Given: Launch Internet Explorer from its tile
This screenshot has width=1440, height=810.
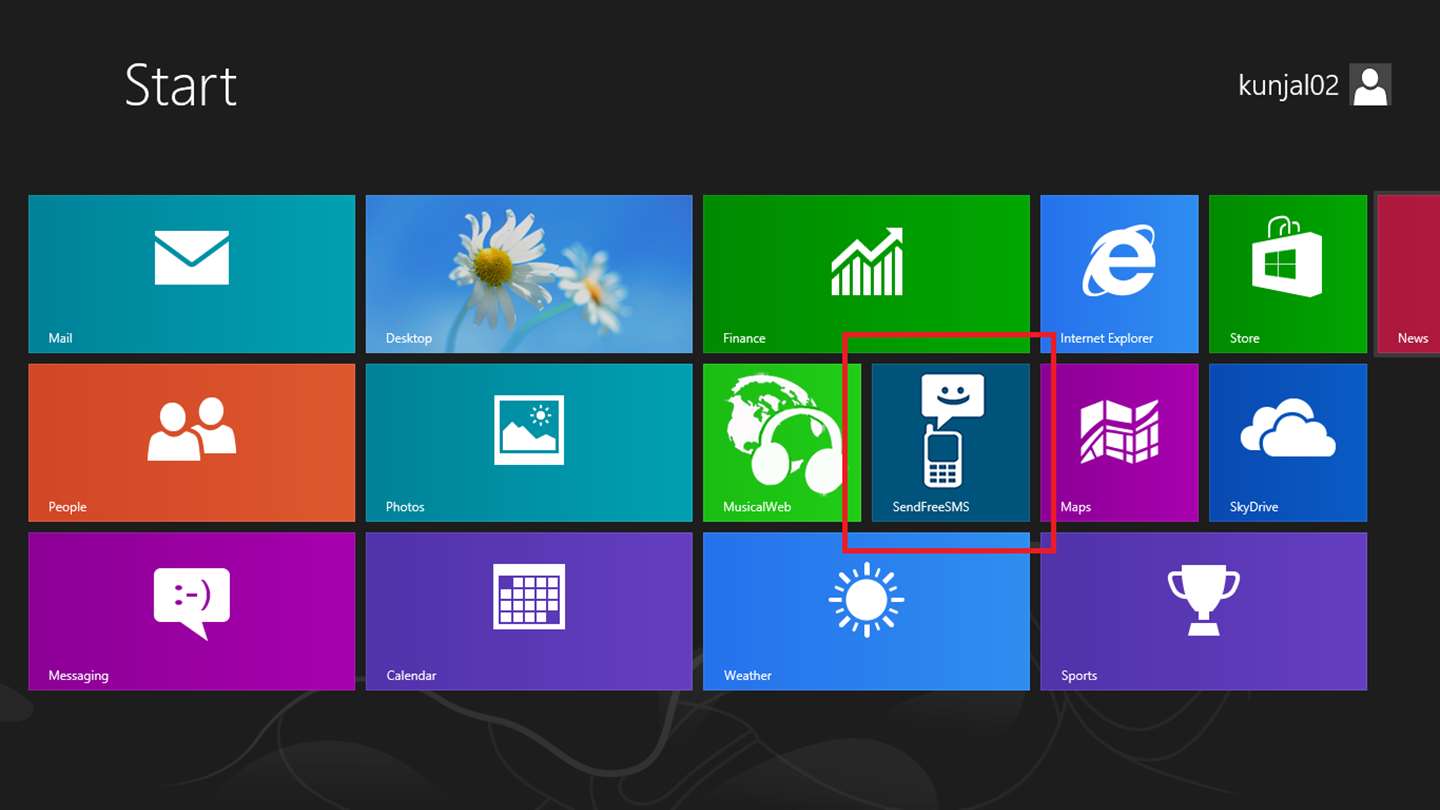Looking at the screenshot, I should tap(1119, 274).
